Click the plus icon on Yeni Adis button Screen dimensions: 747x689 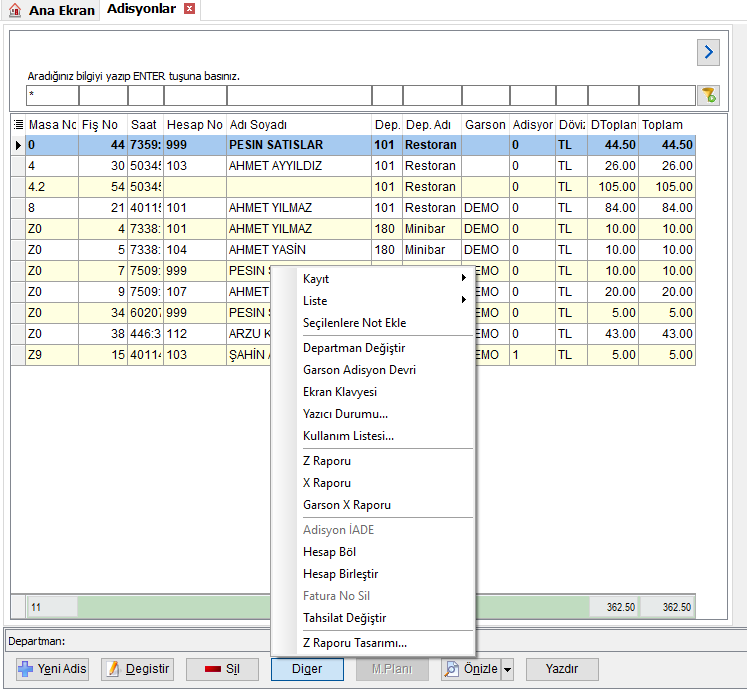click(x=25, y=669)
